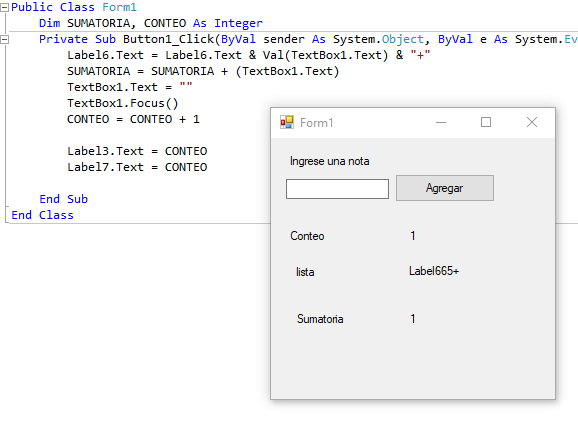Minimize the Form1 window
Screen dimensions: 578x424
click(x=441, y=122)
